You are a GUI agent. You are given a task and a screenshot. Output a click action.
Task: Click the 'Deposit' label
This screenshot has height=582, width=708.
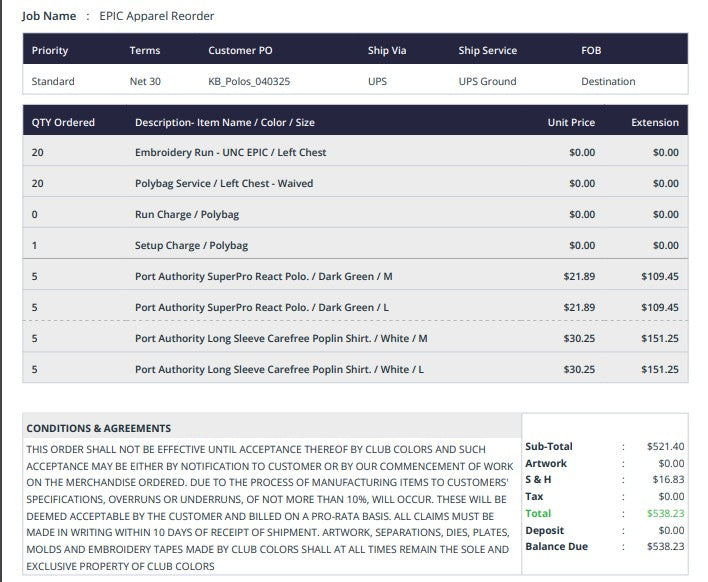545,530
